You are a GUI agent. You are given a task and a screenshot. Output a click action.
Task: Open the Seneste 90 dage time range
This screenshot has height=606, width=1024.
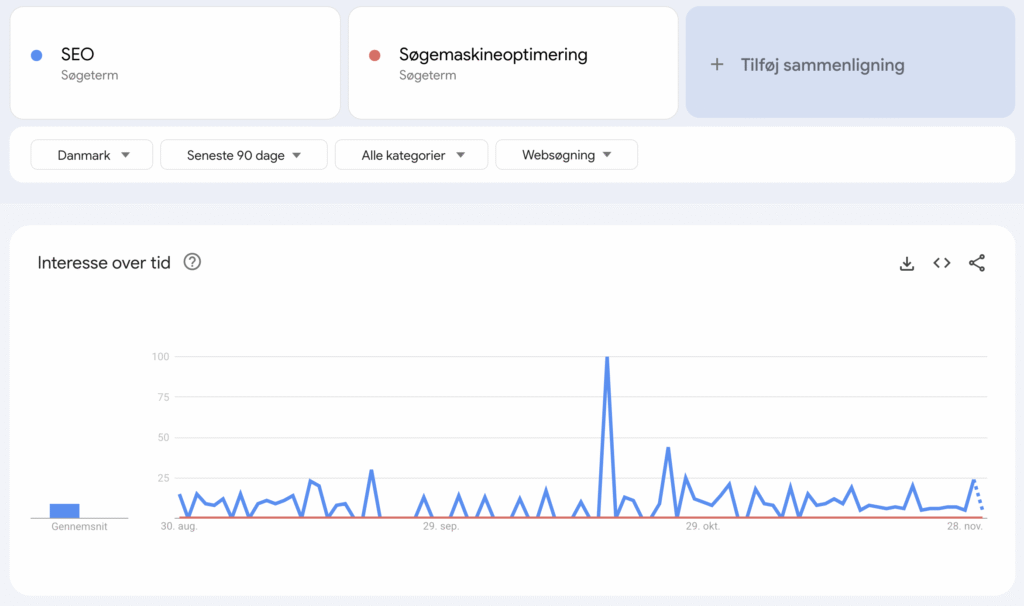pos(244,155)
